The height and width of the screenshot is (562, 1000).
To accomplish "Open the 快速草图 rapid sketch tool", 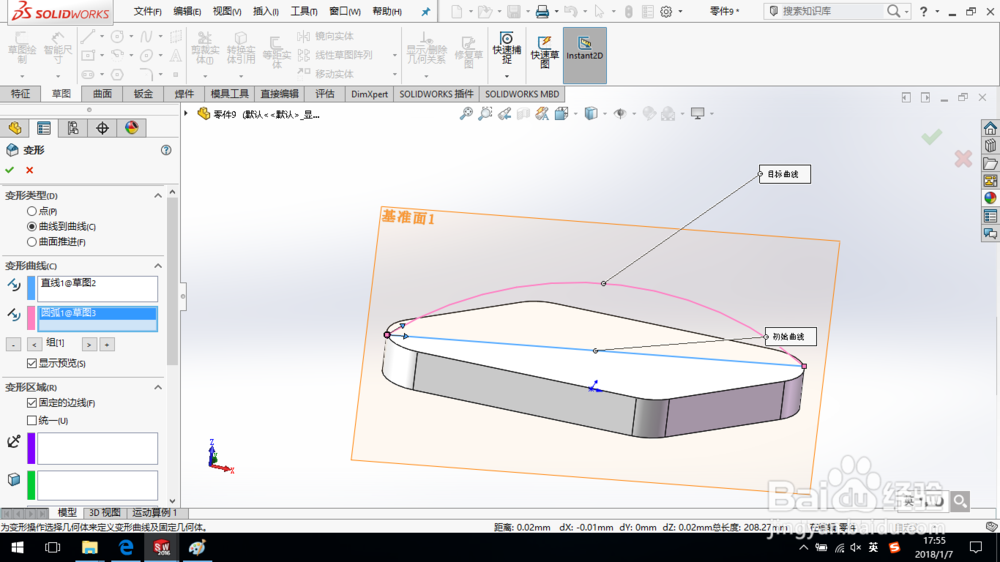I will [544, 52].
